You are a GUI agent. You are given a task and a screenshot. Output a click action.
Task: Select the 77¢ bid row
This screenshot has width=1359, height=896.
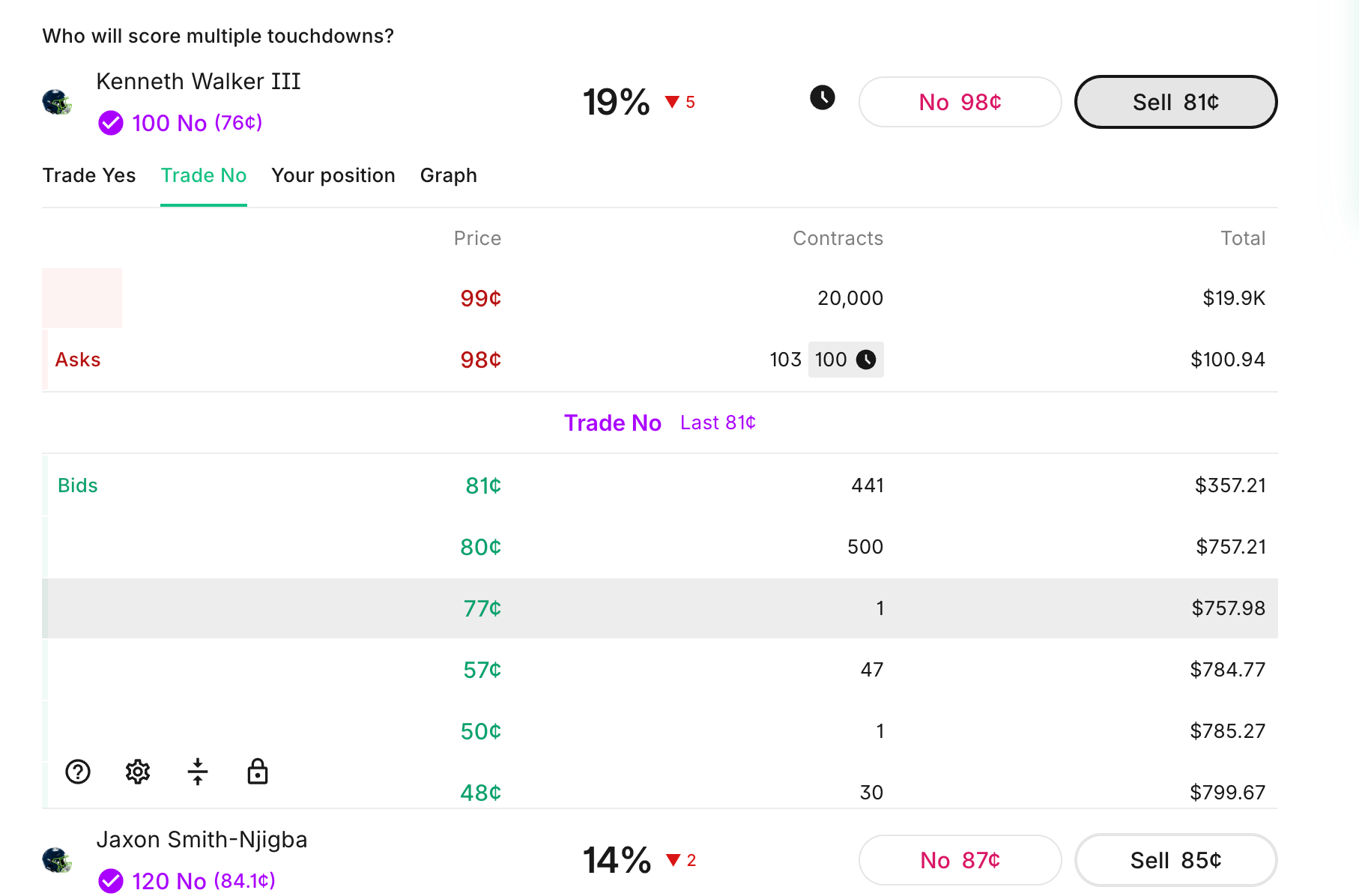tap(659, 608)
